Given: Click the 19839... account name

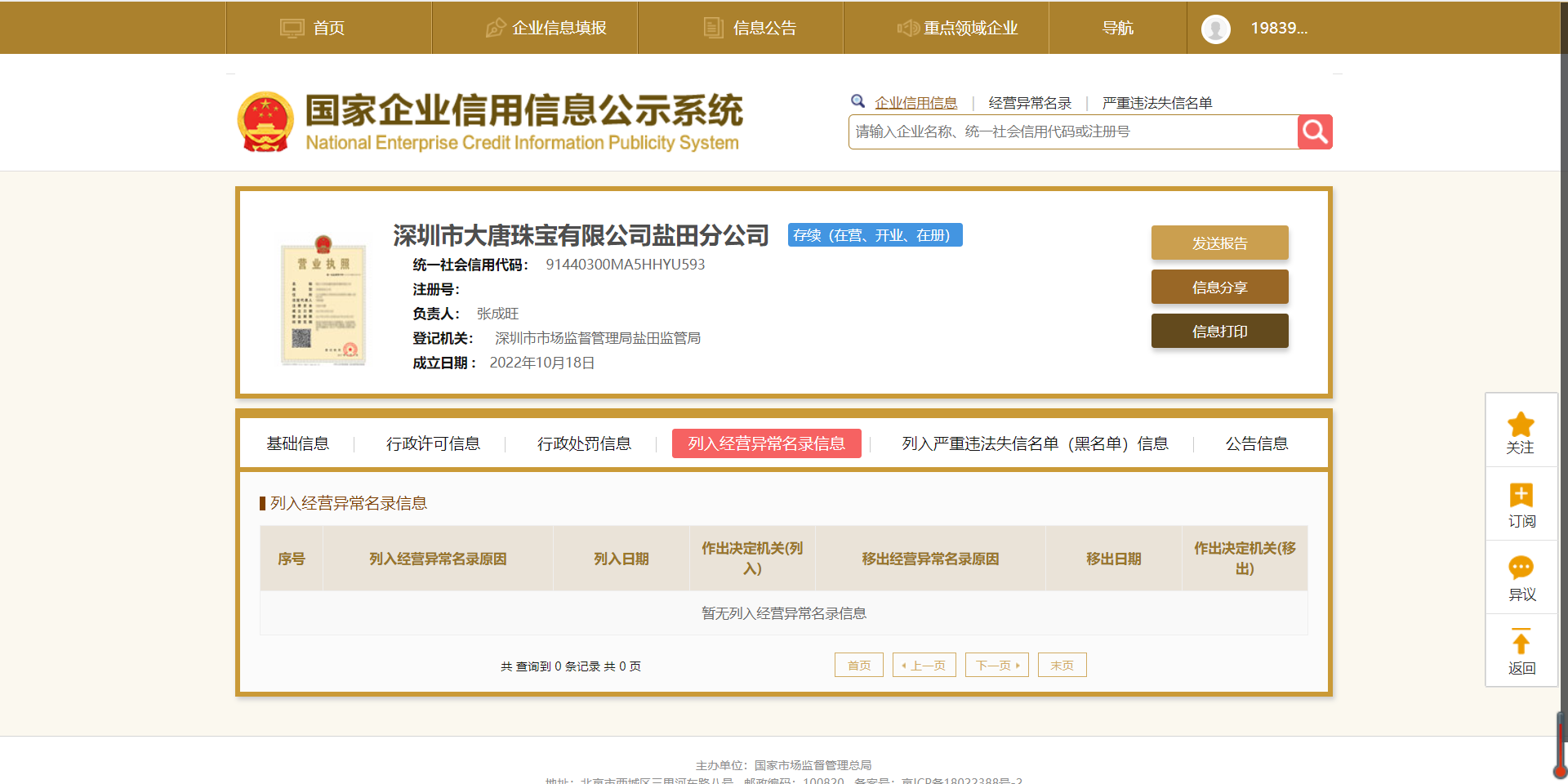Looking at the screenshot, I should [x=1279, y=28].
